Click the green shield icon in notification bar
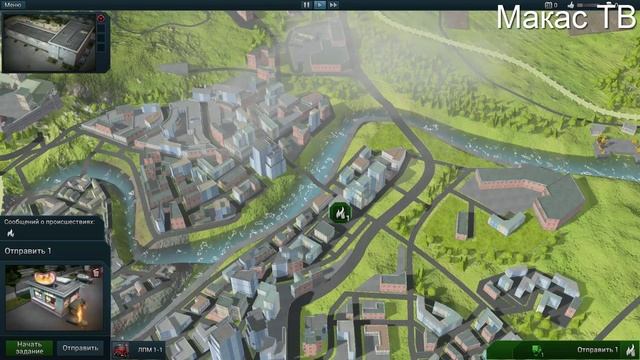Viewport: 640px width, 360px height. (x=536, y=350)
